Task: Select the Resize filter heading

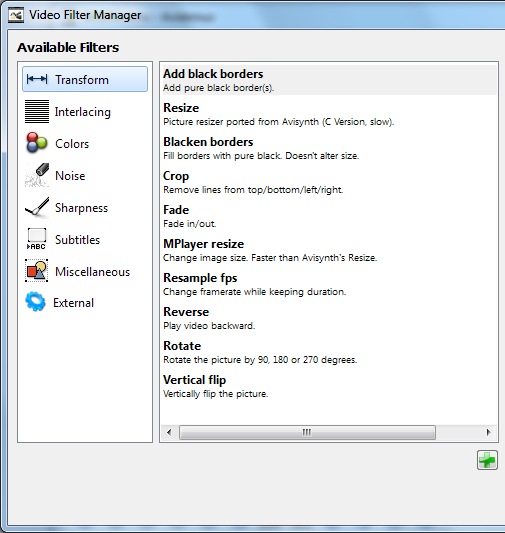Action: pyautogui.click(x=181, y=108)
